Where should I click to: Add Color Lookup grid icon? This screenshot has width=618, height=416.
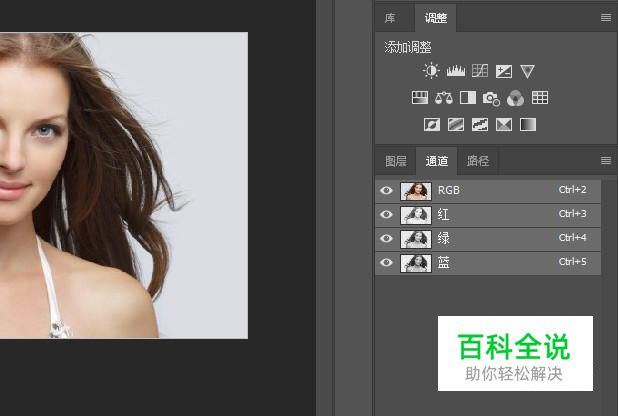[x=540, y=98]
